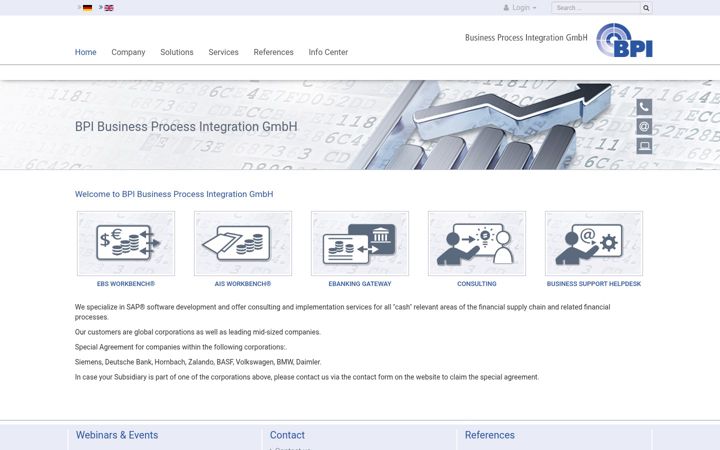Click the Contact footer heading
Image resolution: width=720 pixels, height=450 pixels.
click(287, 435)
